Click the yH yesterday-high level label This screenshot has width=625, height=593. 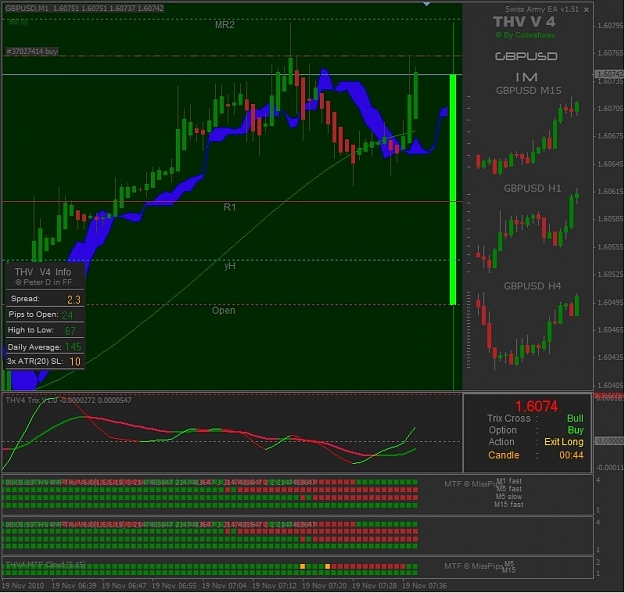click(x=230, y=266)
